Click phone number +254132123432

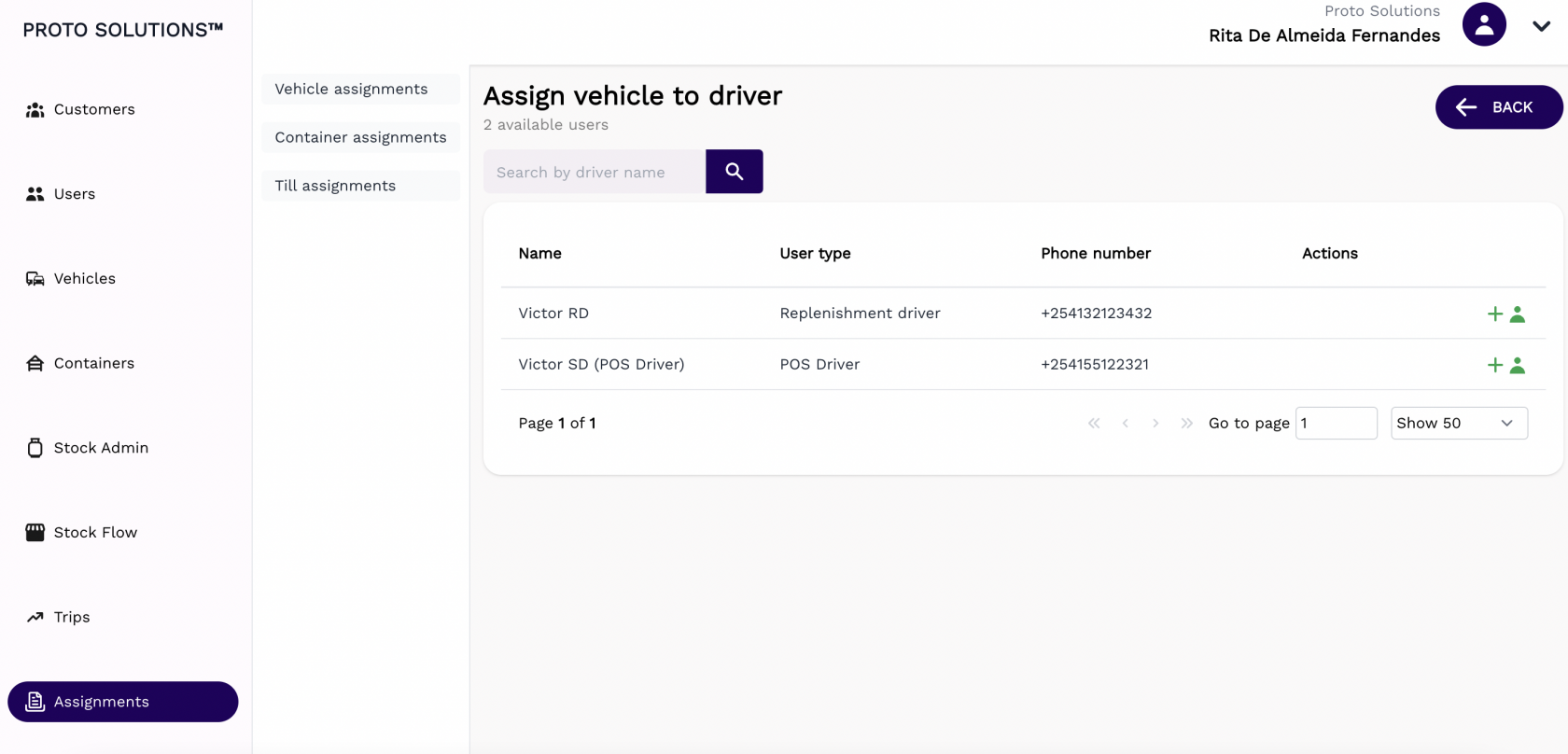click(1096, 314)
